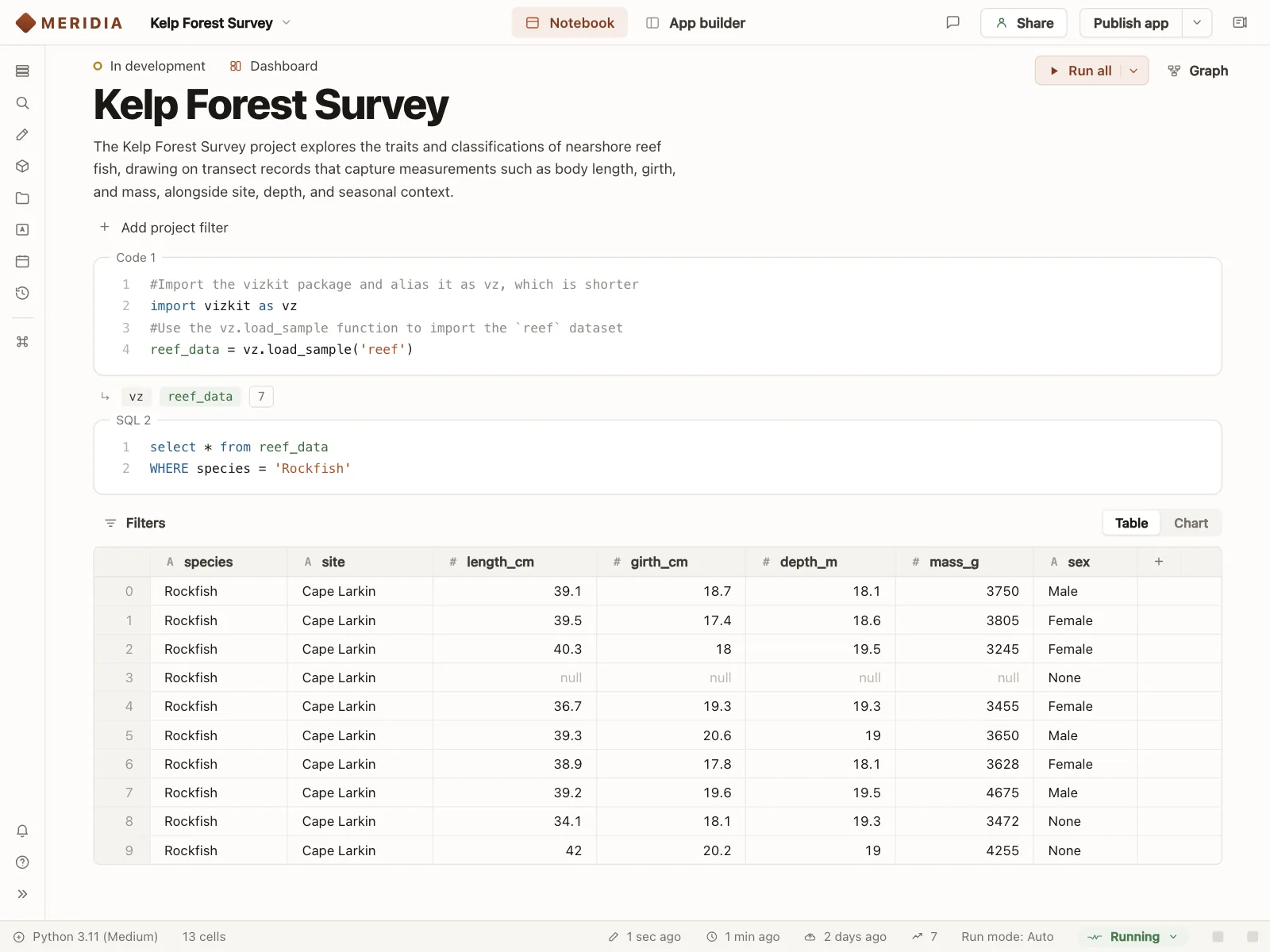The width and height of the screenshot is (1270, 952).
Task: Select the pencil edit icon in sidebar
Action: coord(22,135)
